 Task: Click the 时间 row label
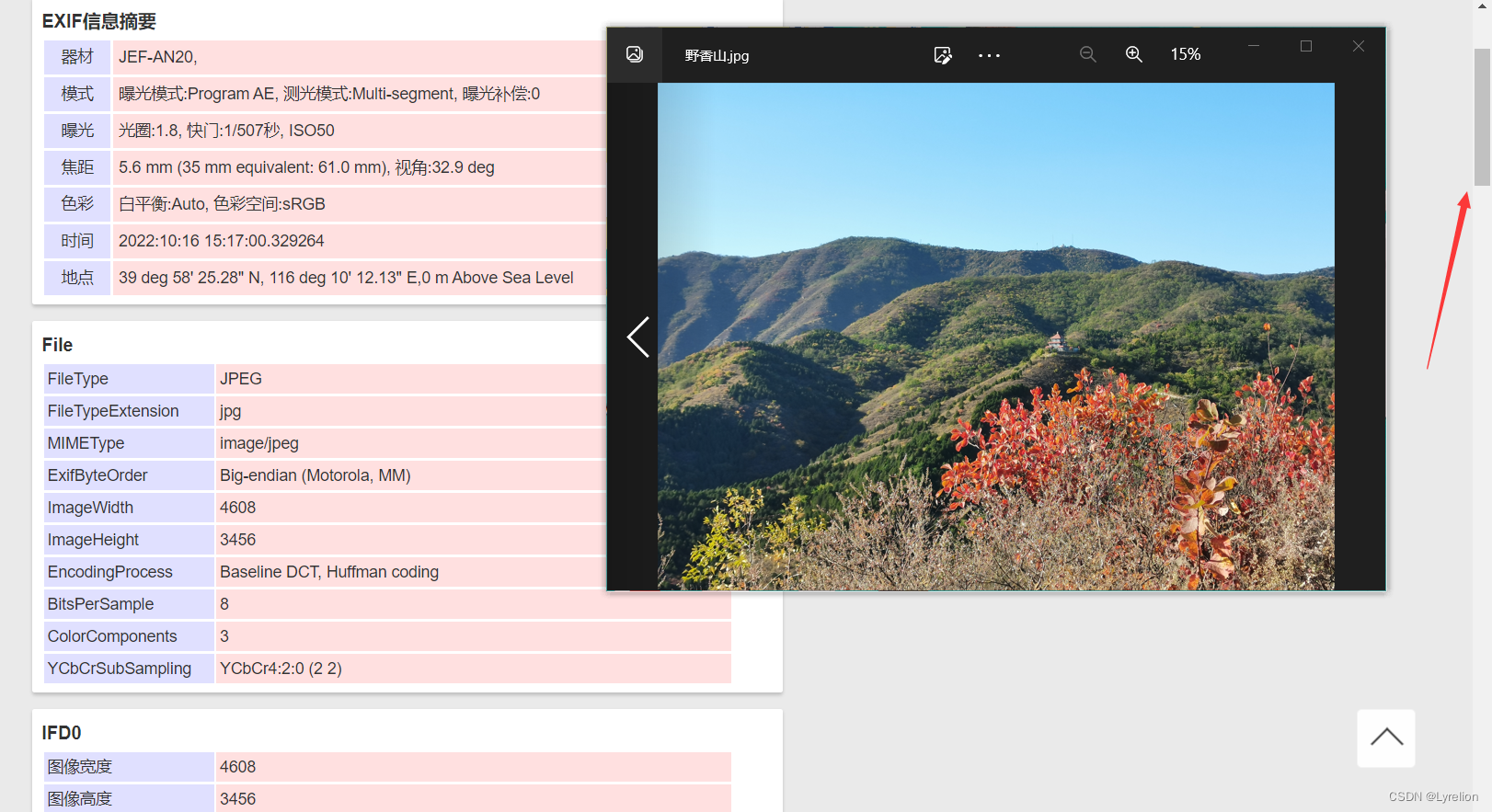pos(77,241)
